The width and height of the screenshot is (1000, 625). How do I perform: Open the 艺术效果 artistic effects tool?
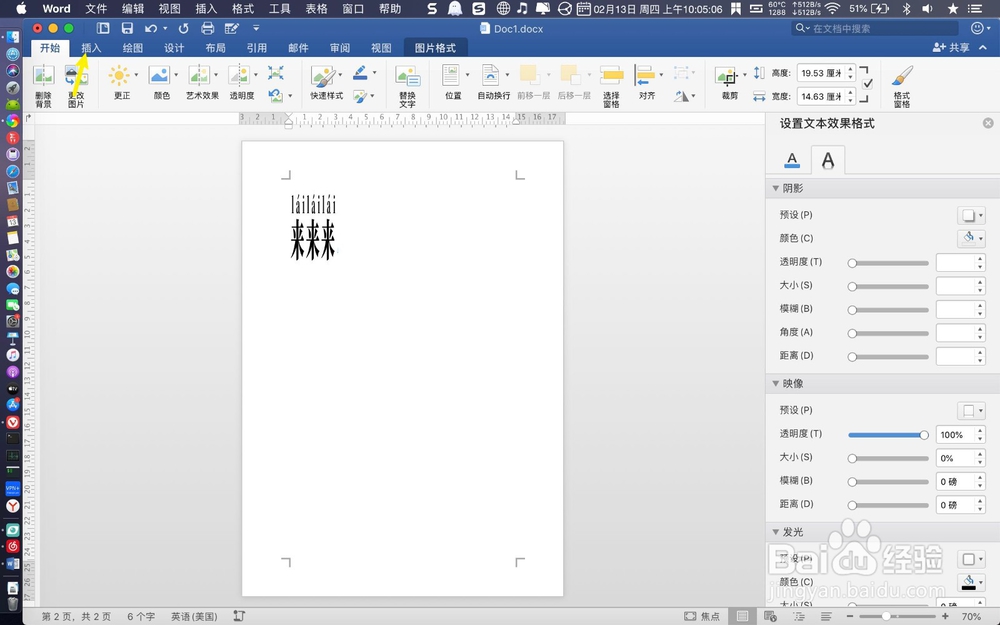click(202, 83)
